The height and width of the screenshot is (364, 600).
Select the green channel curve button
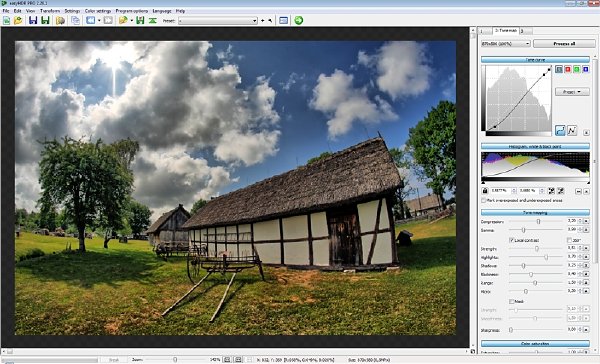pyautogui.click(x=577, y=69)
